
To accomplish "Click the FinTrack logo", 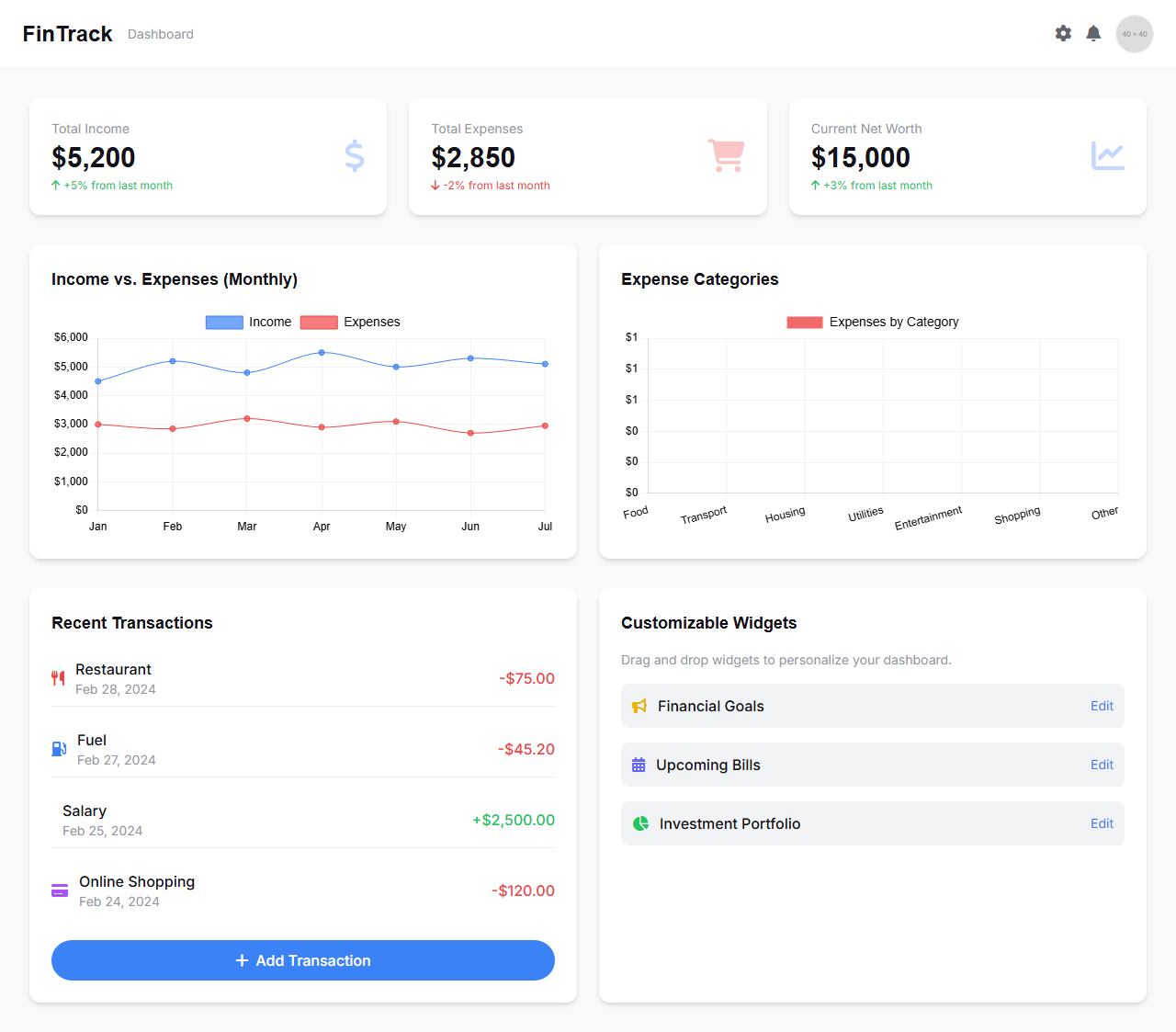I will tap(67, 34).
